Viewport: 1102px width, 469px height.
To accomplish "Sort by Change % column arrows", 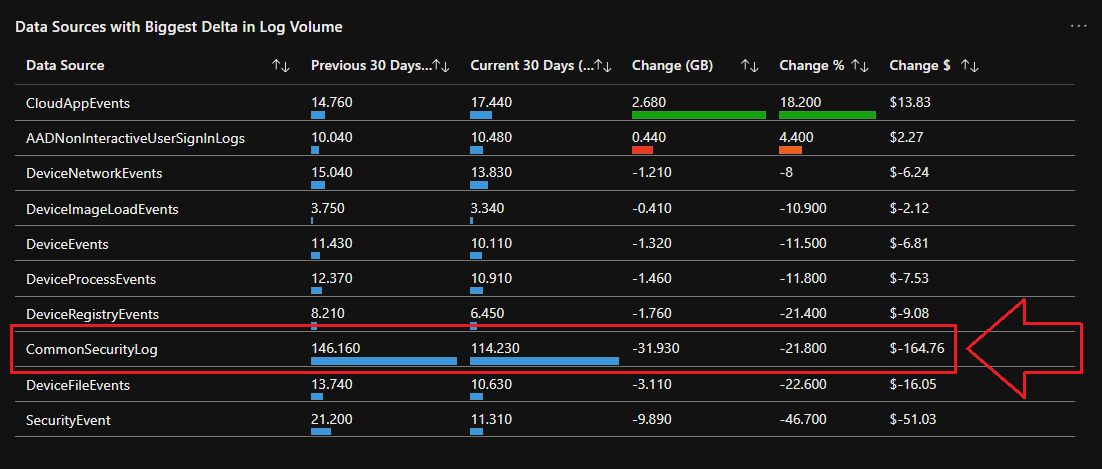I will [x=860, y=66].
